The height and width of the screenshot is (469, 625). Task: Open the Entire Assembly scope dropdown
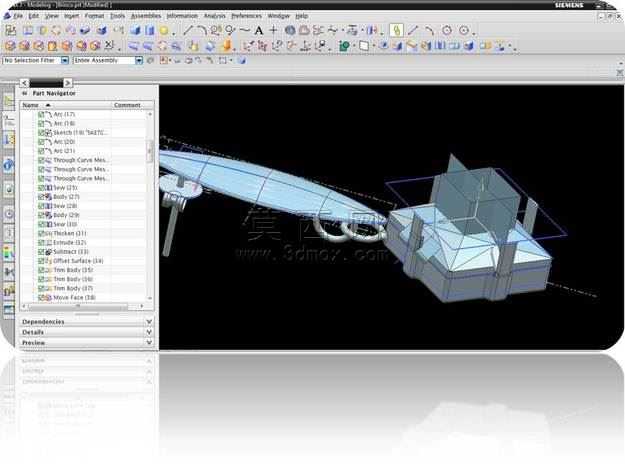139,60
